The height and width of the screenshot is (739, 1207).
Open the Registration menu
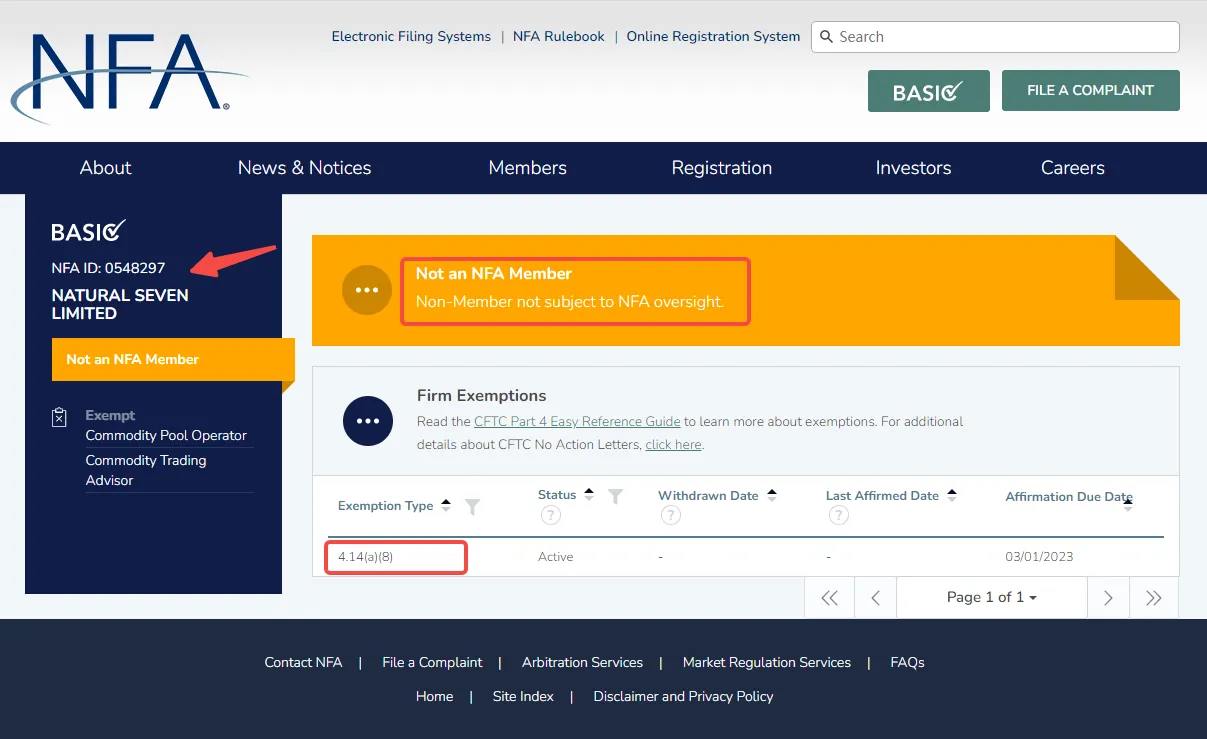721,168
